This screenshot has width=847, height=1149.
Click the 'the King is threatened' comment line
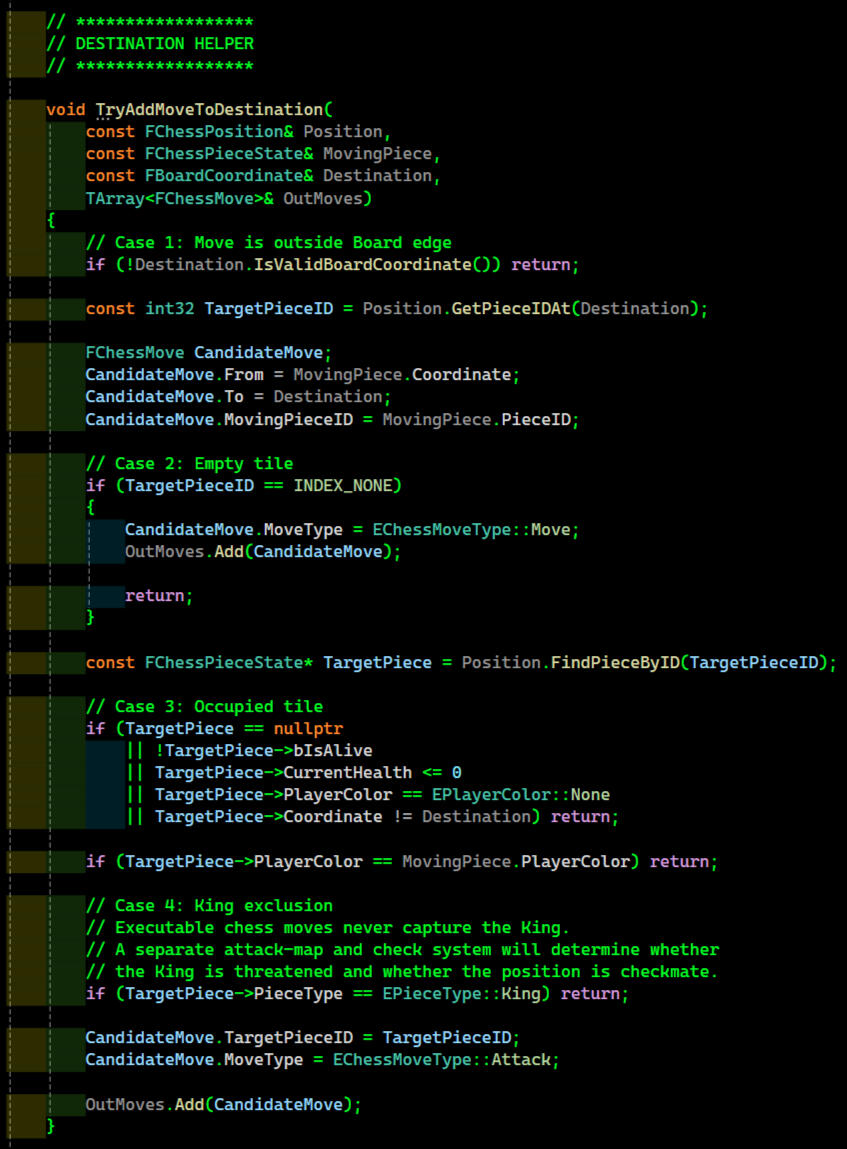point(402,972)
